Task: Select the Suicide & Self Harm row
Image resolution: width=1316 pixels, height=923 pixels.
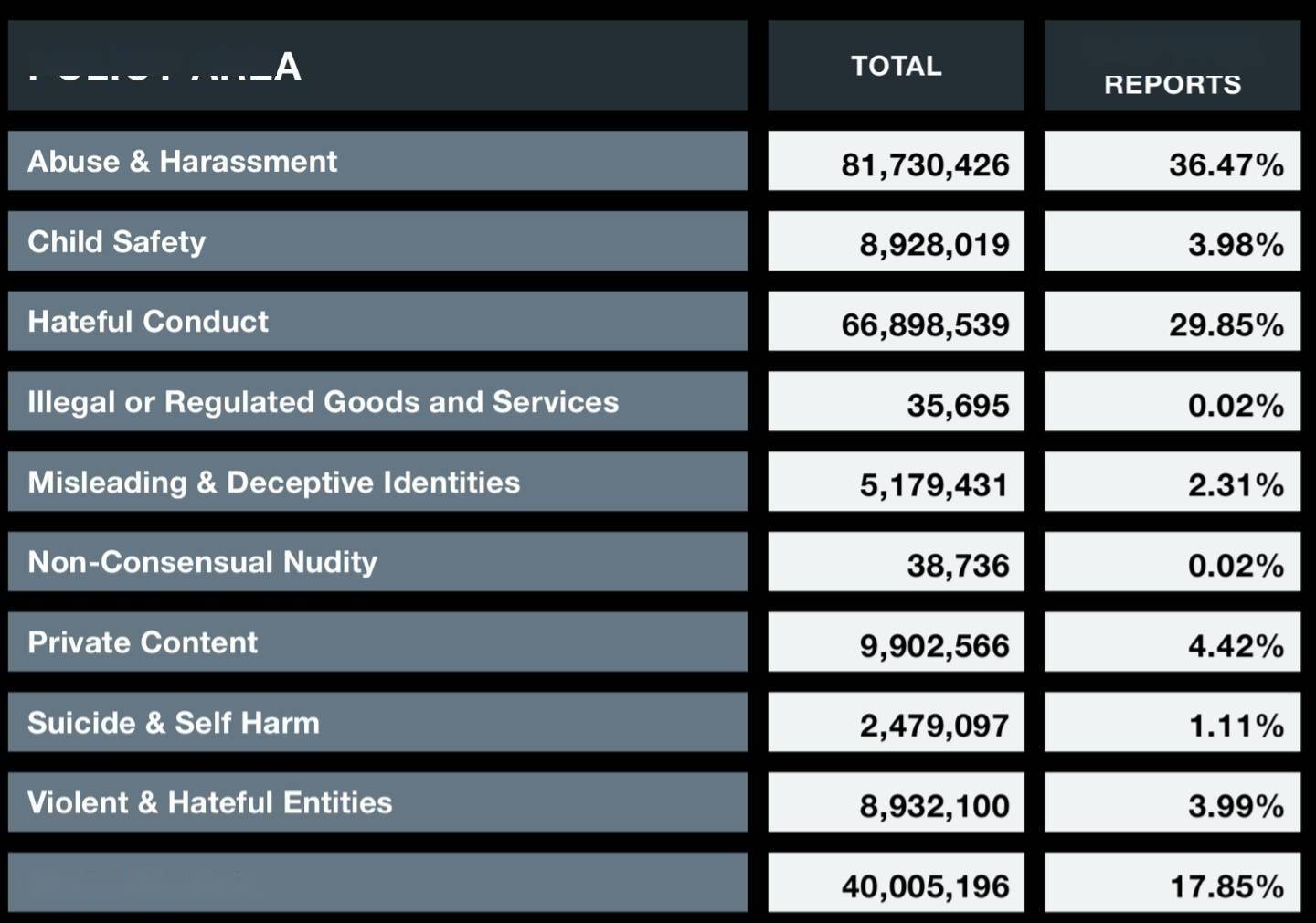Action: tap(174, 723)
